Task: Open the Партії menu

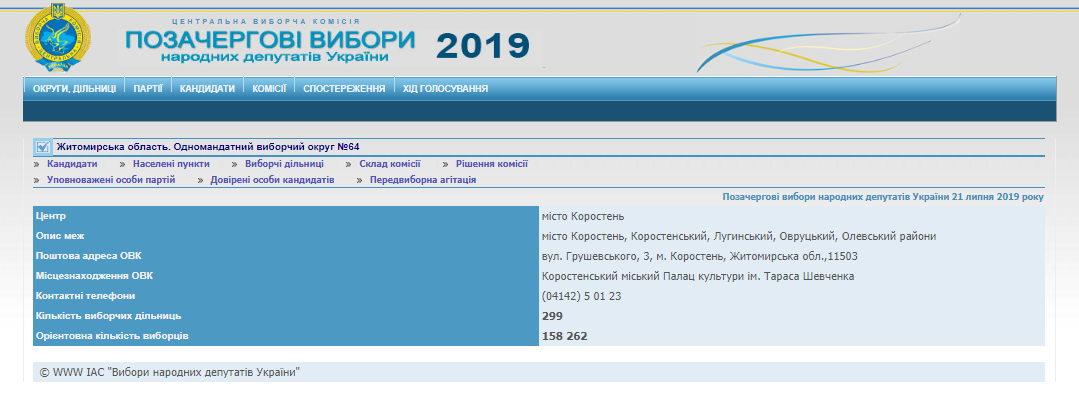Action: pos(148,88)
